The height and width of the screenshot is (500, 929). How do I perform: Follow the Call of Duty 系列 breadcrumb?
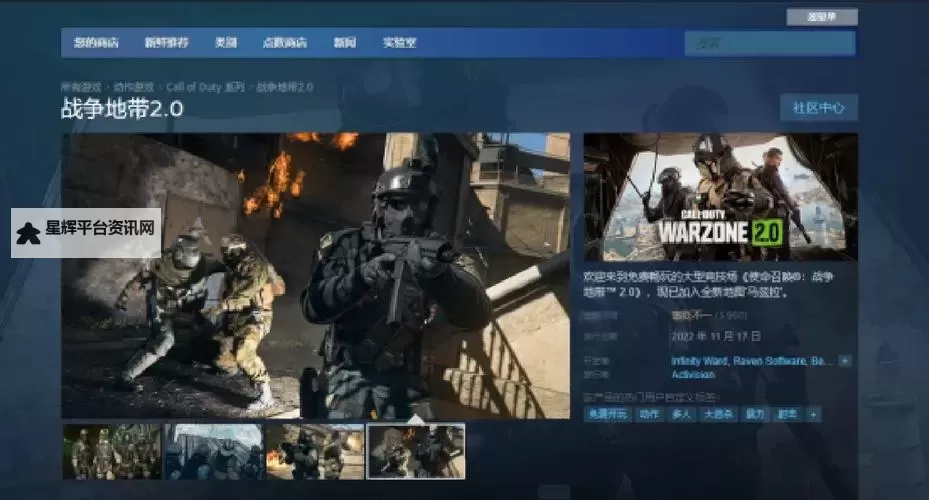click(x=205, y=87)
